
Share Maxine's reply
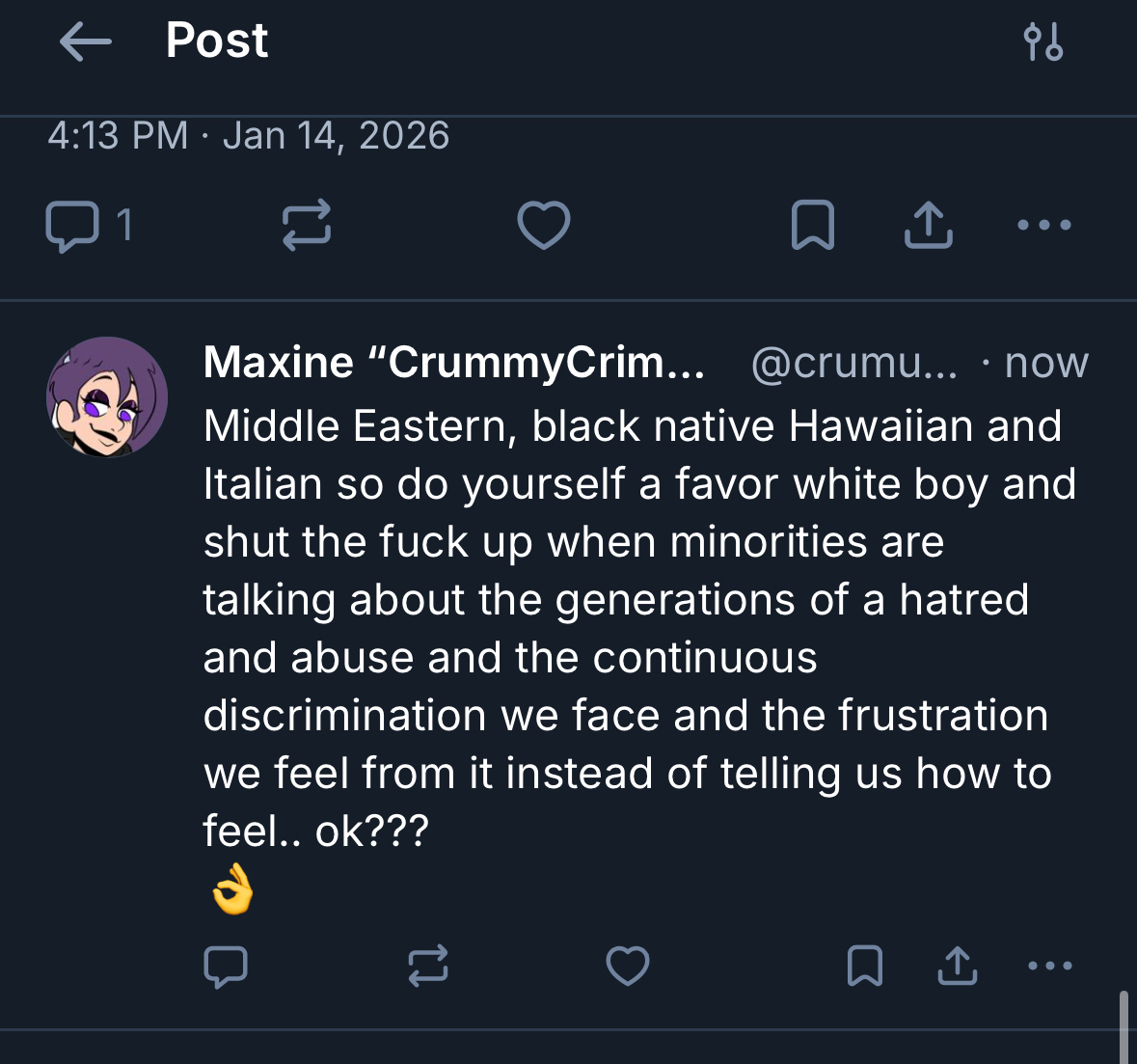click(x=957, y=966)
